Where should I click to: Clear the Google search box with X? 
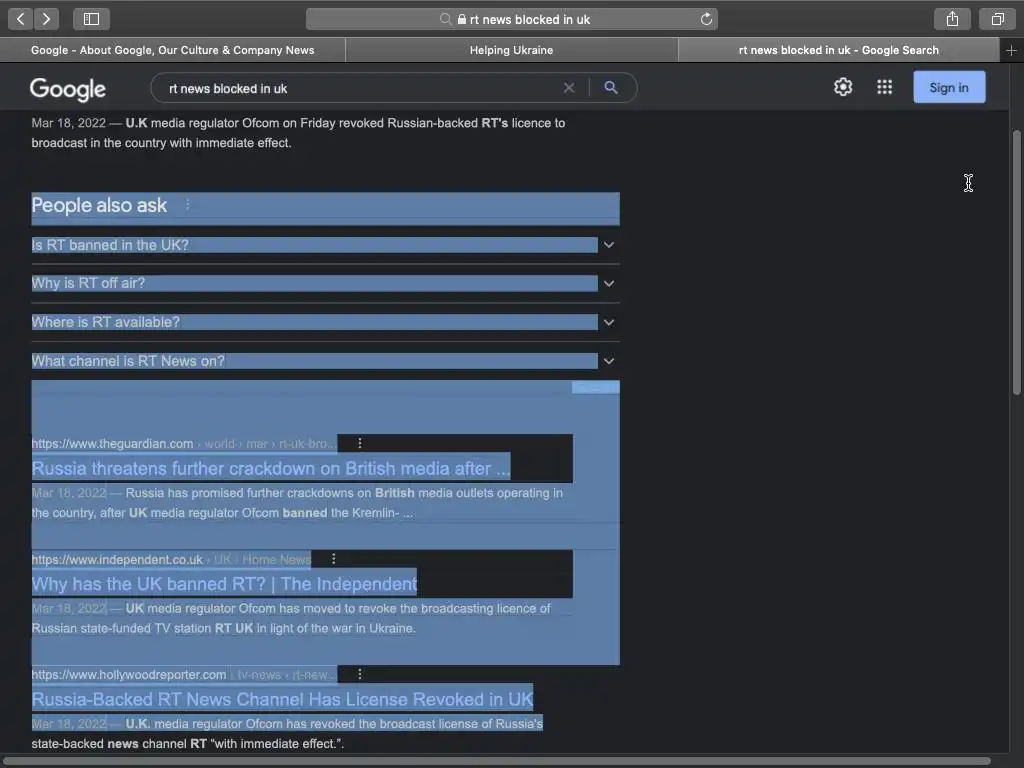569,88
